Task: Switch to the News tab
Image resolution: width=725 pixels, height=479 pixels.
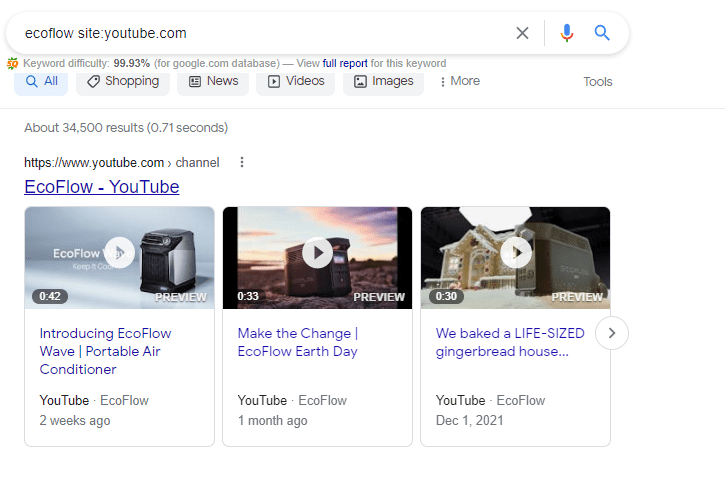Action: click(x=213, y=82)
